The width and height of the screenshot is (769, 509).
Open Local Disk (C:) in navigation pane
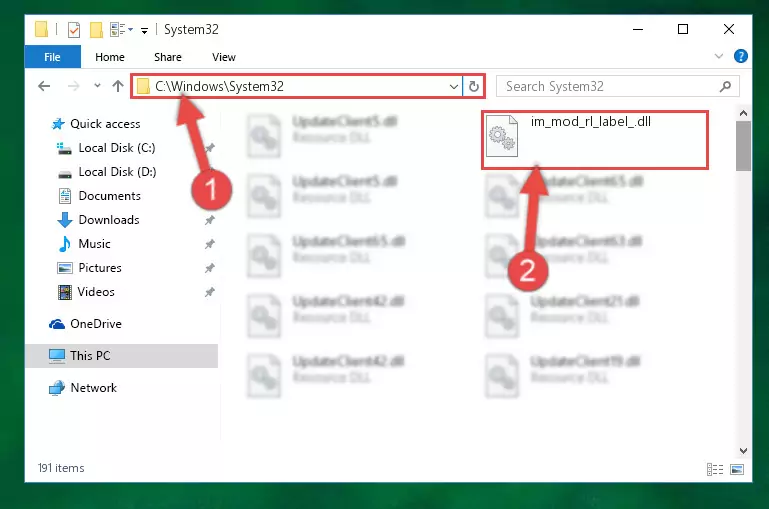point(117,148)
